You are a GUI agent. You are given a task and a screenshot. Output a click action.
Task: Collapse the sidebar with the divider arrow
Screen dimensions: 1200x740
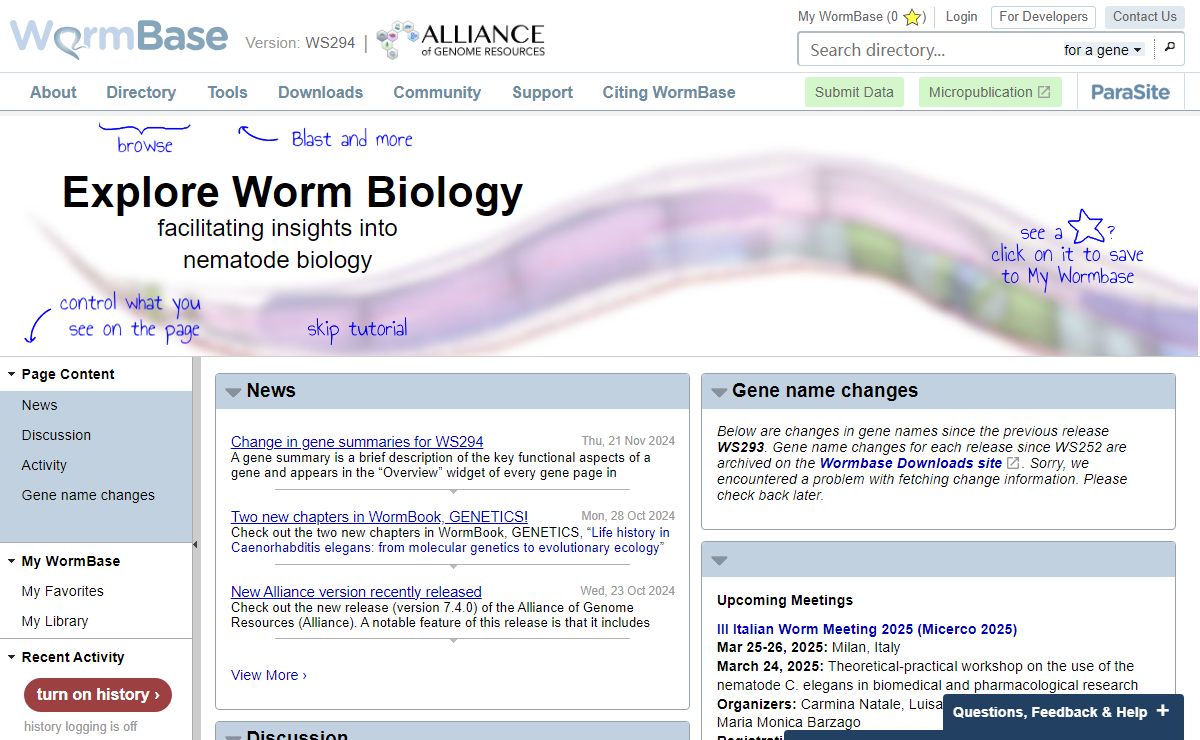point(195,544)
